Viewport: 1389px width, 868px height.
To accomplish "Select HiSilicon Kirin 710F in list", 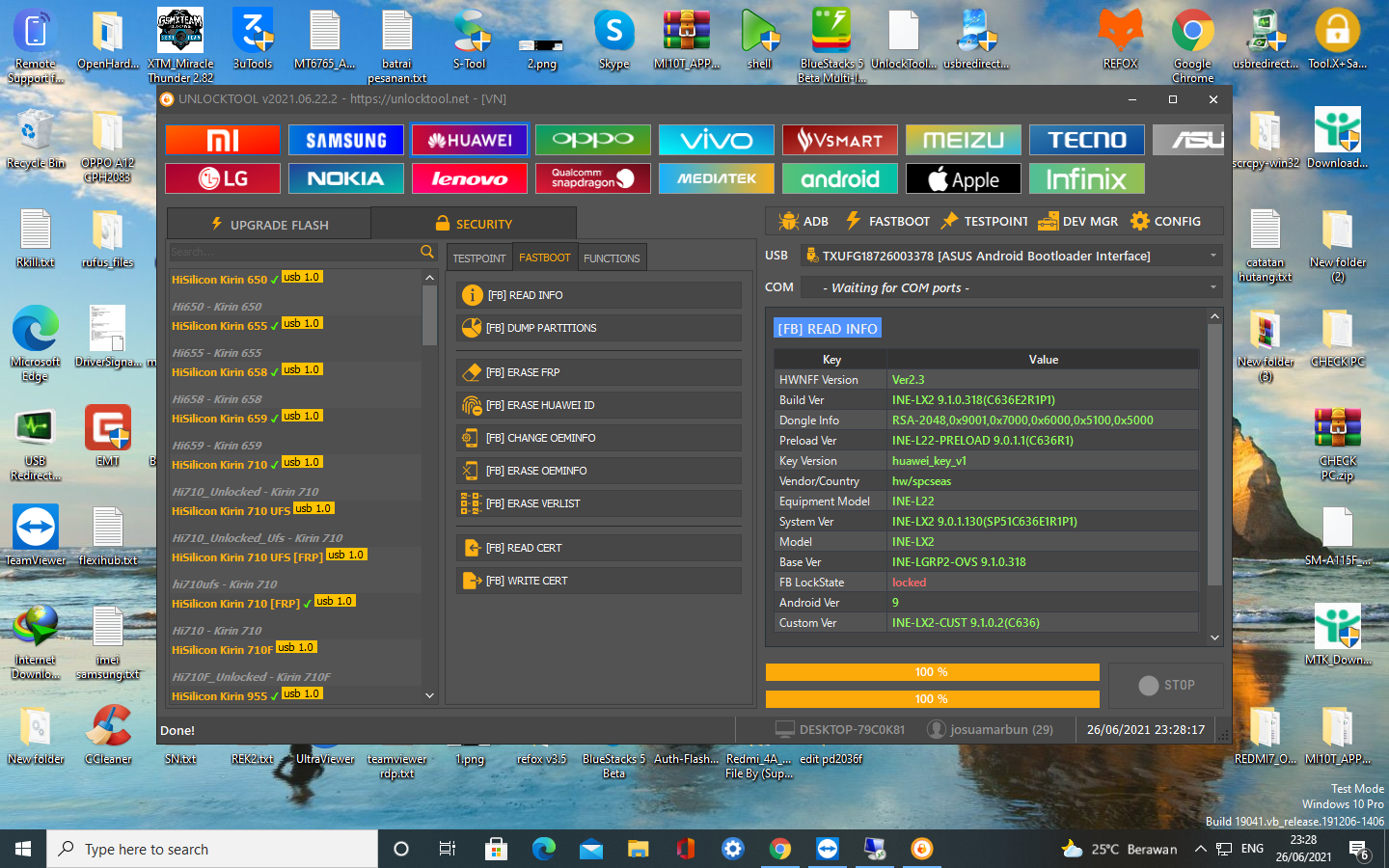I will (295, 649).
